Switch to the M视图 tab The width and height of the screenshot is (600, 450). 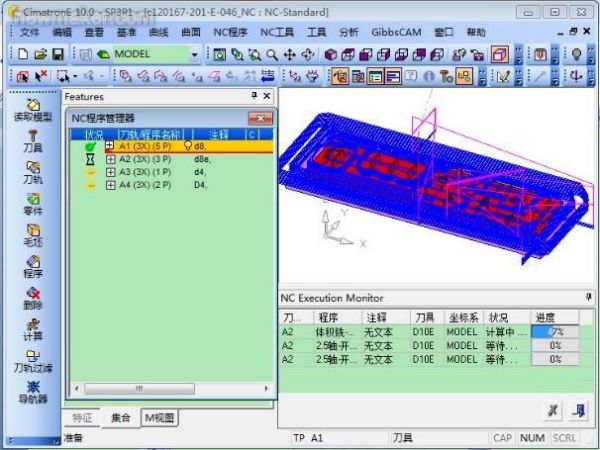point(160,418)
